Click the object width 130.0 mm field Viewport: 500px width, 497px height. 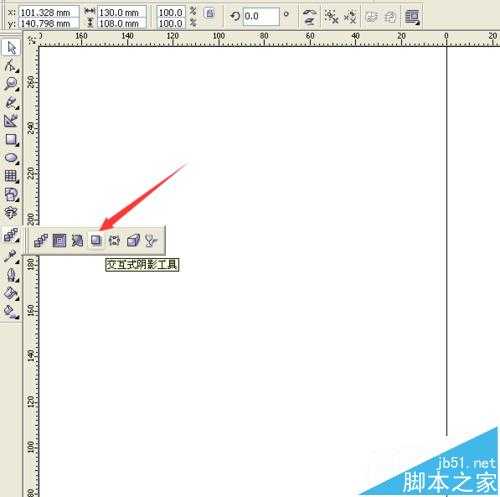coord(122,13)
